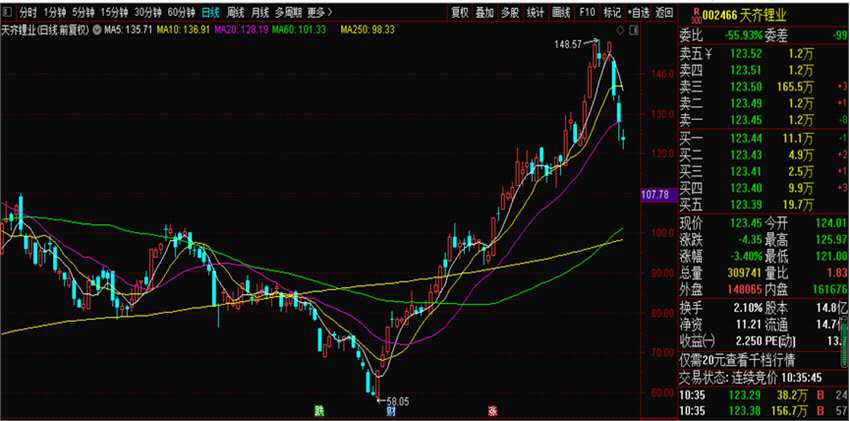Click the 总量 value 309741

click(744, 273)
